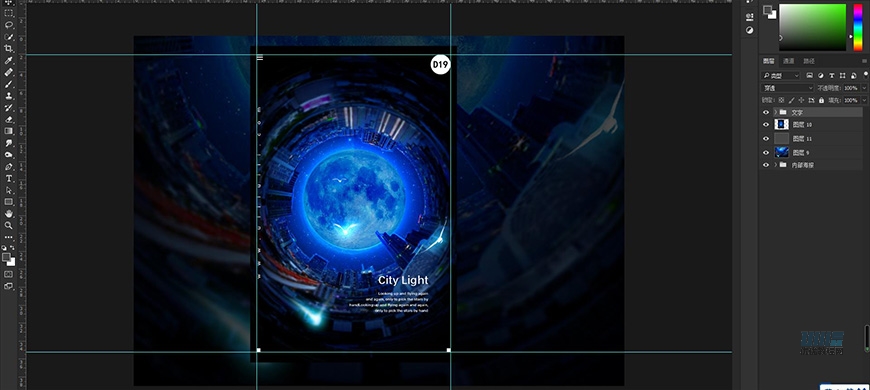Select the Gradient tool
870x390 pixels.
9,131
